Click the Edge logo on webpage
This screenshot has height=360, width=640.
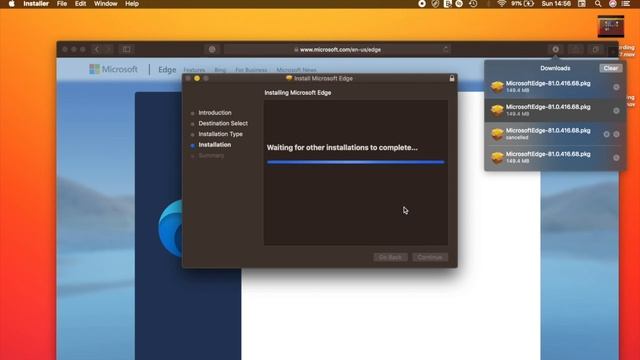(x=170, y=229)
